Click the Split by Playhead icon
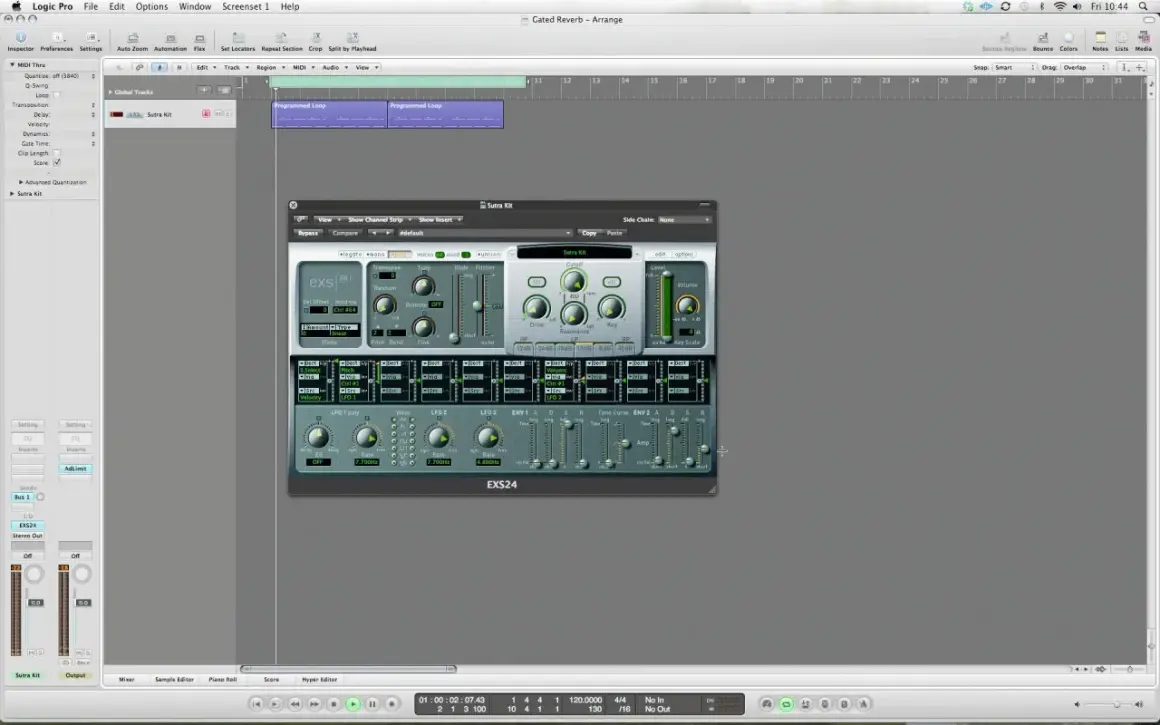1160x725 pixels. pos(352,41)
